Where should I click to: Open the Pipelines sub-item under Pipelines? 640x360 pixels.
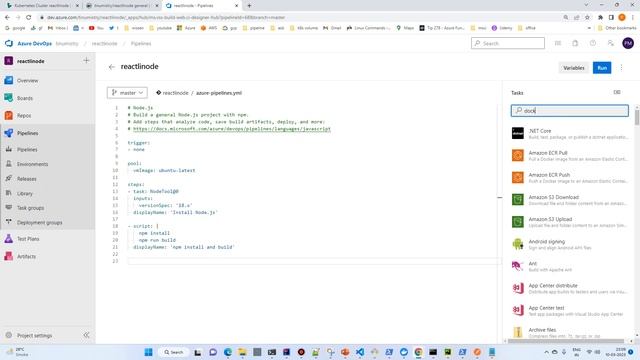click(27, 149)
